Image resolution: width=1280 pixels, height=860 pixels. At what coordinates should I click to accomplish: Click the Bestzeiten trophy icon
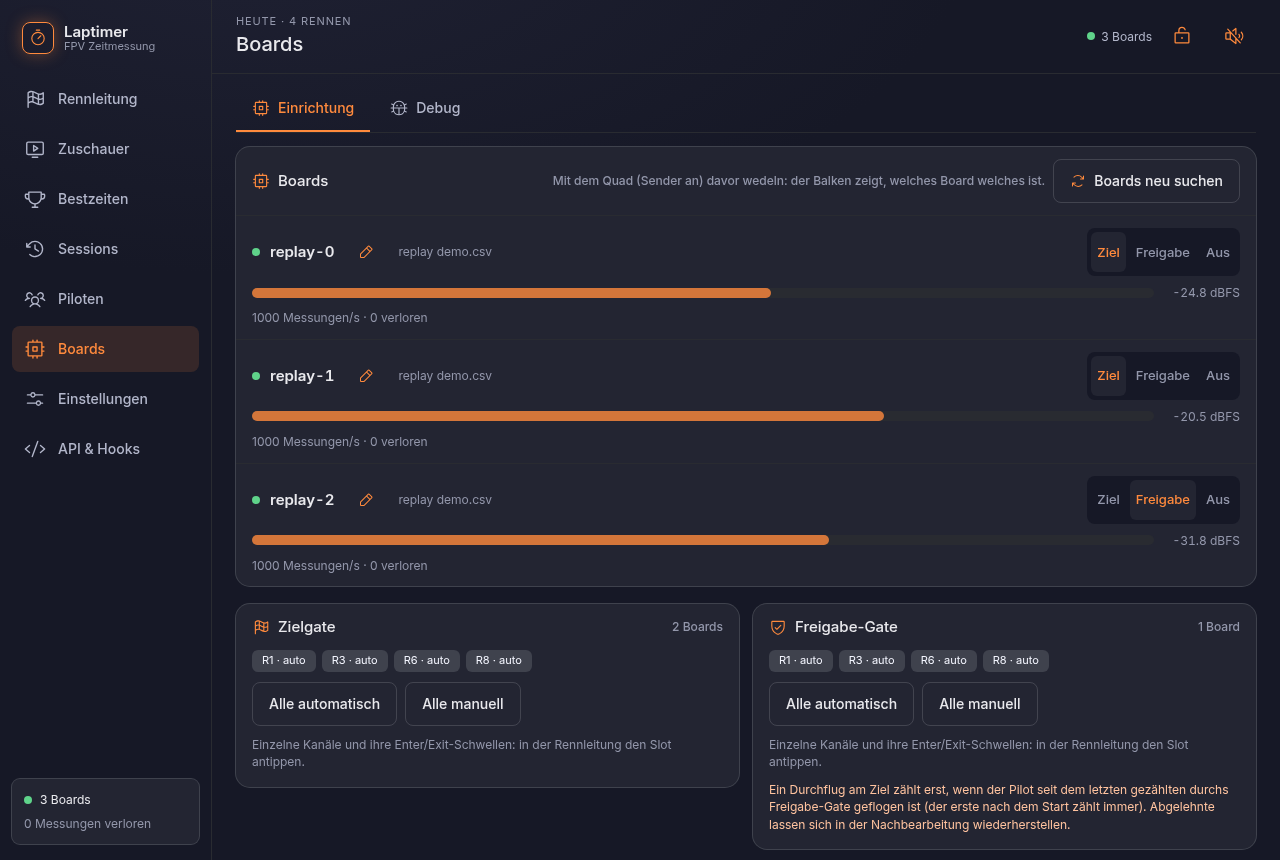click(x=35, y=199)
